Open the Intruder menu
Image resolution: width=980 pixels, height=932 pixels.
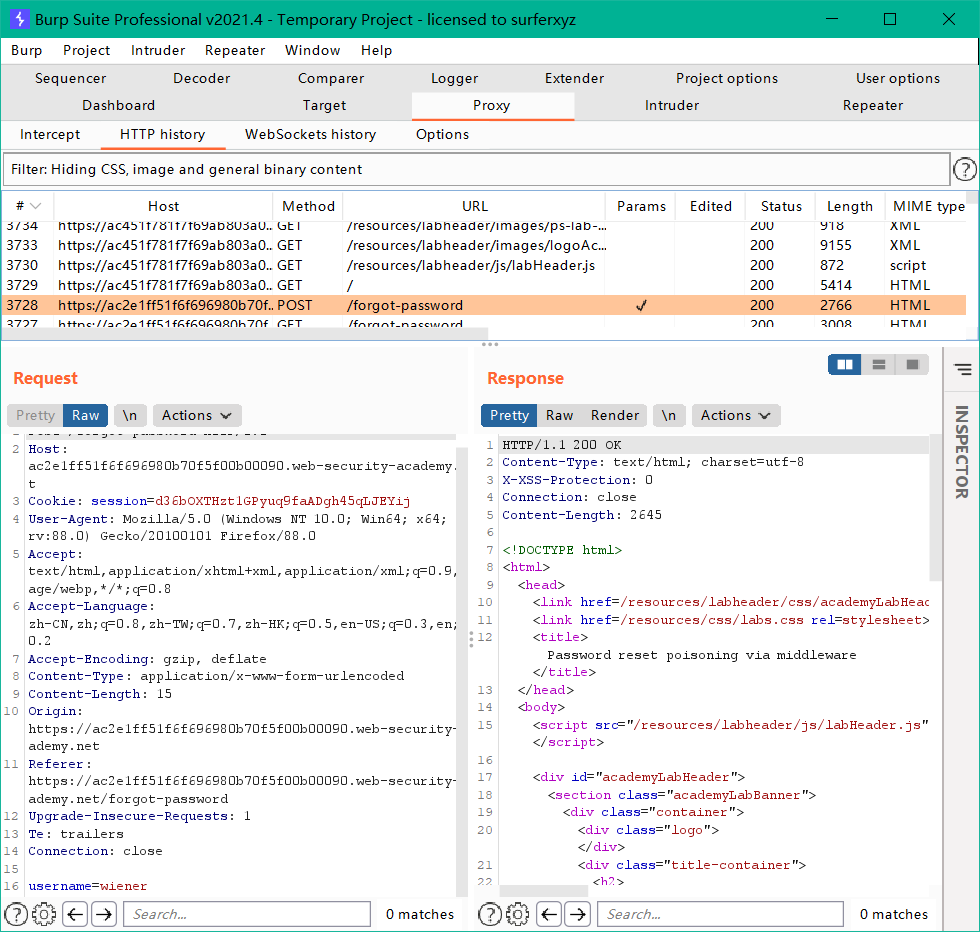click(158, 50)
